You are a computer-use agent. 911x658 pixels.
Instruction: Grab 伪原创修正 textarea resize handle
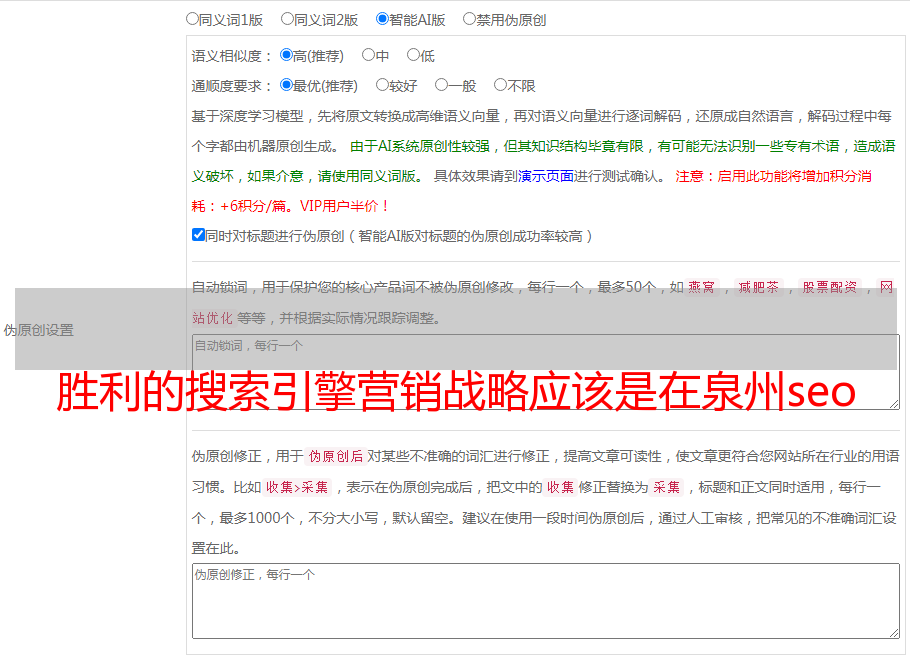(x=894, y=634)
